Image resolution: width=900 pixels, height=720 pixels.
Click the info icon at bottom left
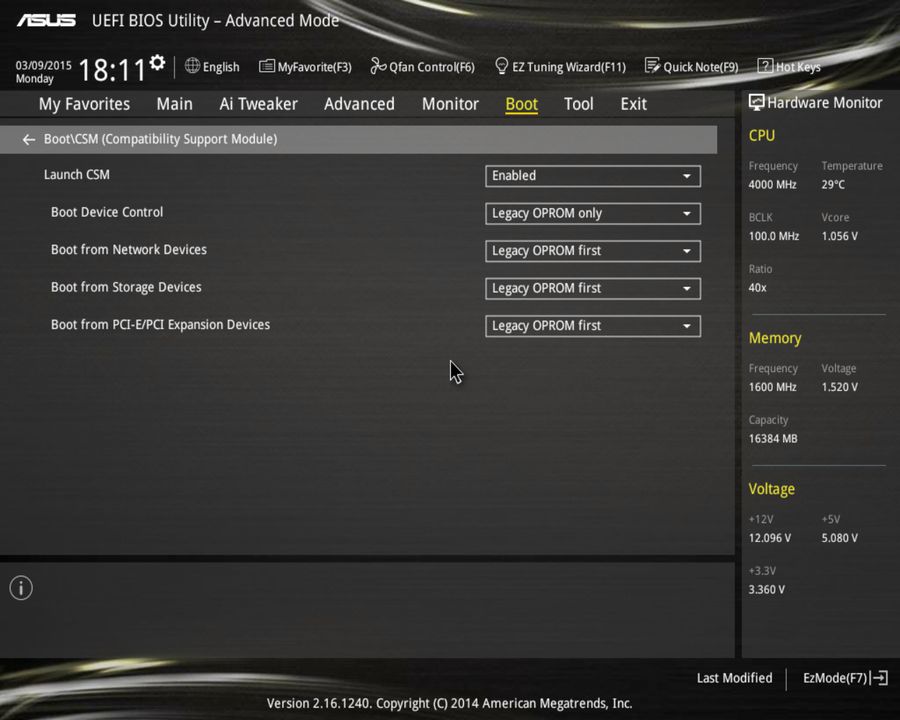(x=20, y=588)
